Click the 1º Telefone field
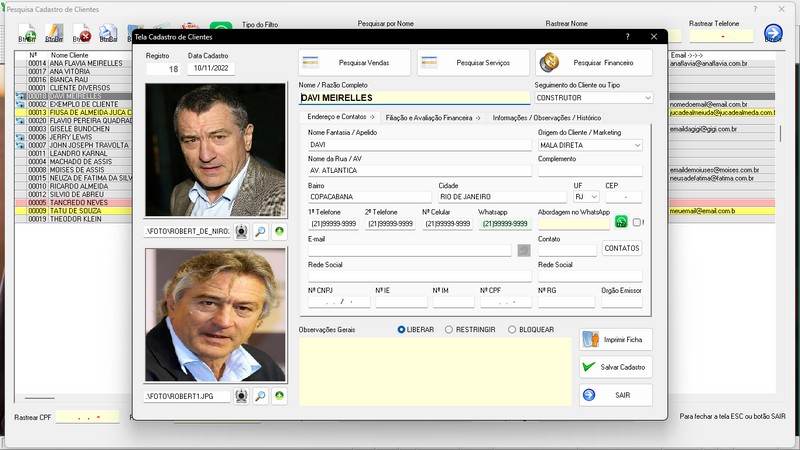800x450 pixels. pyautogui.click(x=333, y=223)
